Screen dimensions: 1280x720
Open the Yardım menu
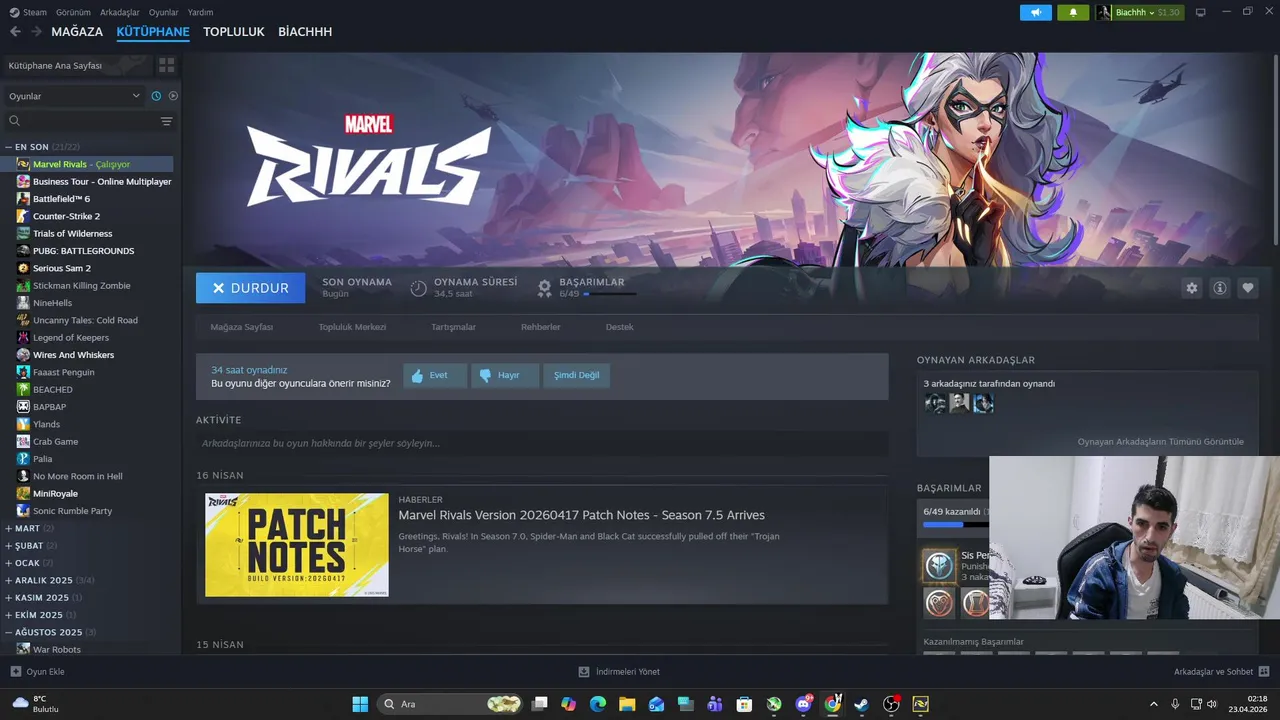click(201, 12)
